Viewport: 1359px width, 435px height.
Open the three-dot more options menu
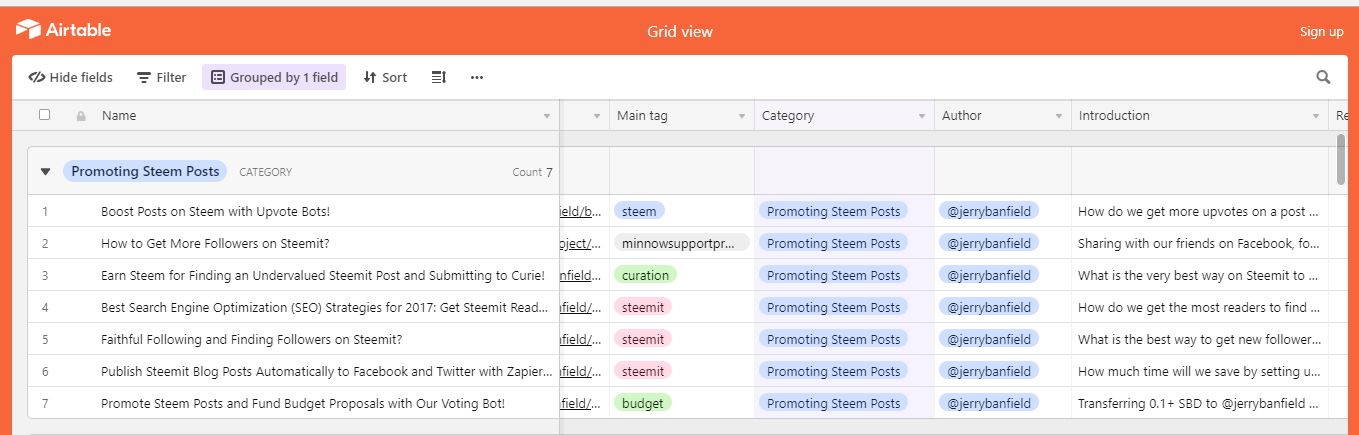point(477,77)
